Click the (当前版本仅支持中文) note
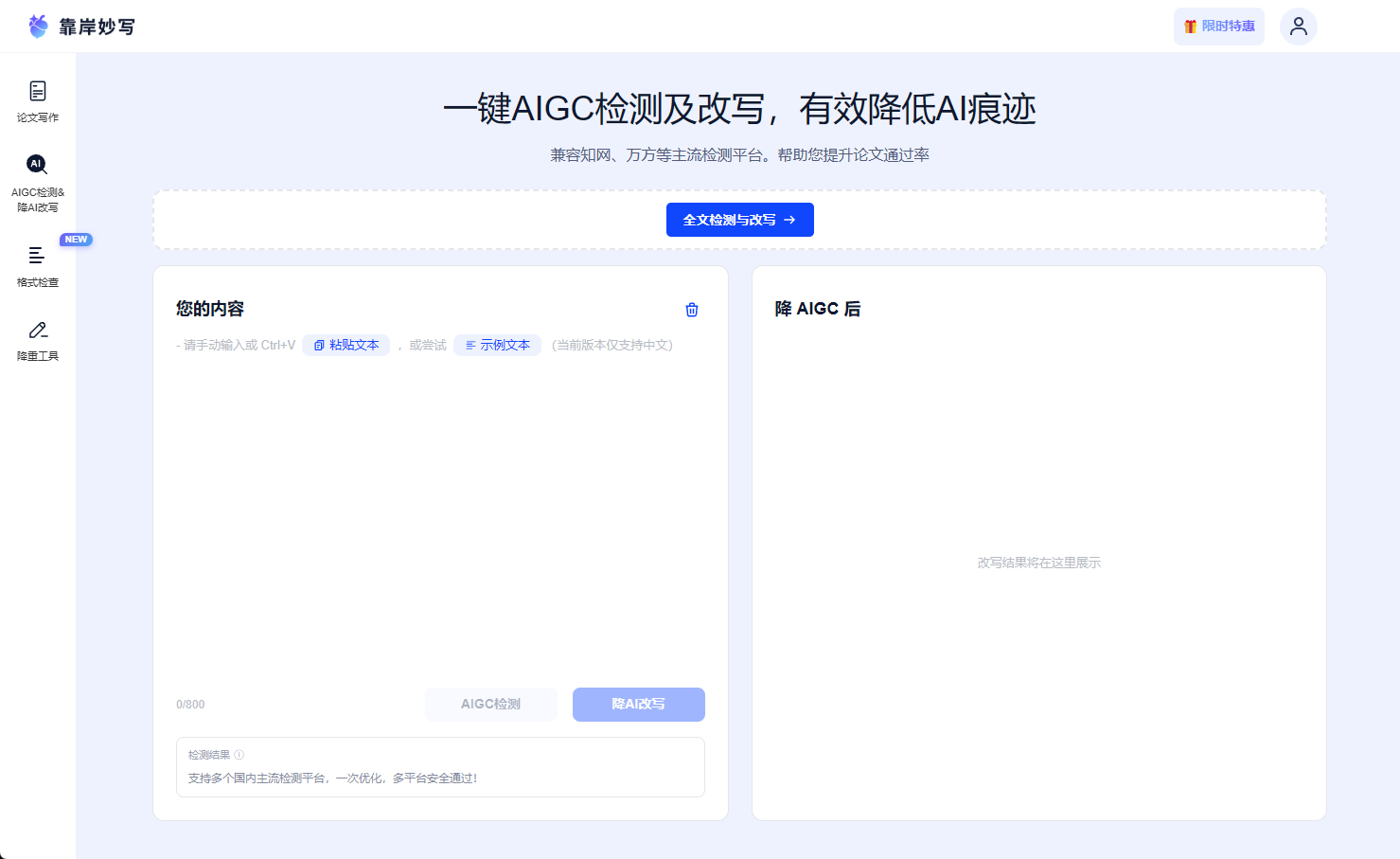This screenshot has width=1400, height=859. [x=612, y=345]
